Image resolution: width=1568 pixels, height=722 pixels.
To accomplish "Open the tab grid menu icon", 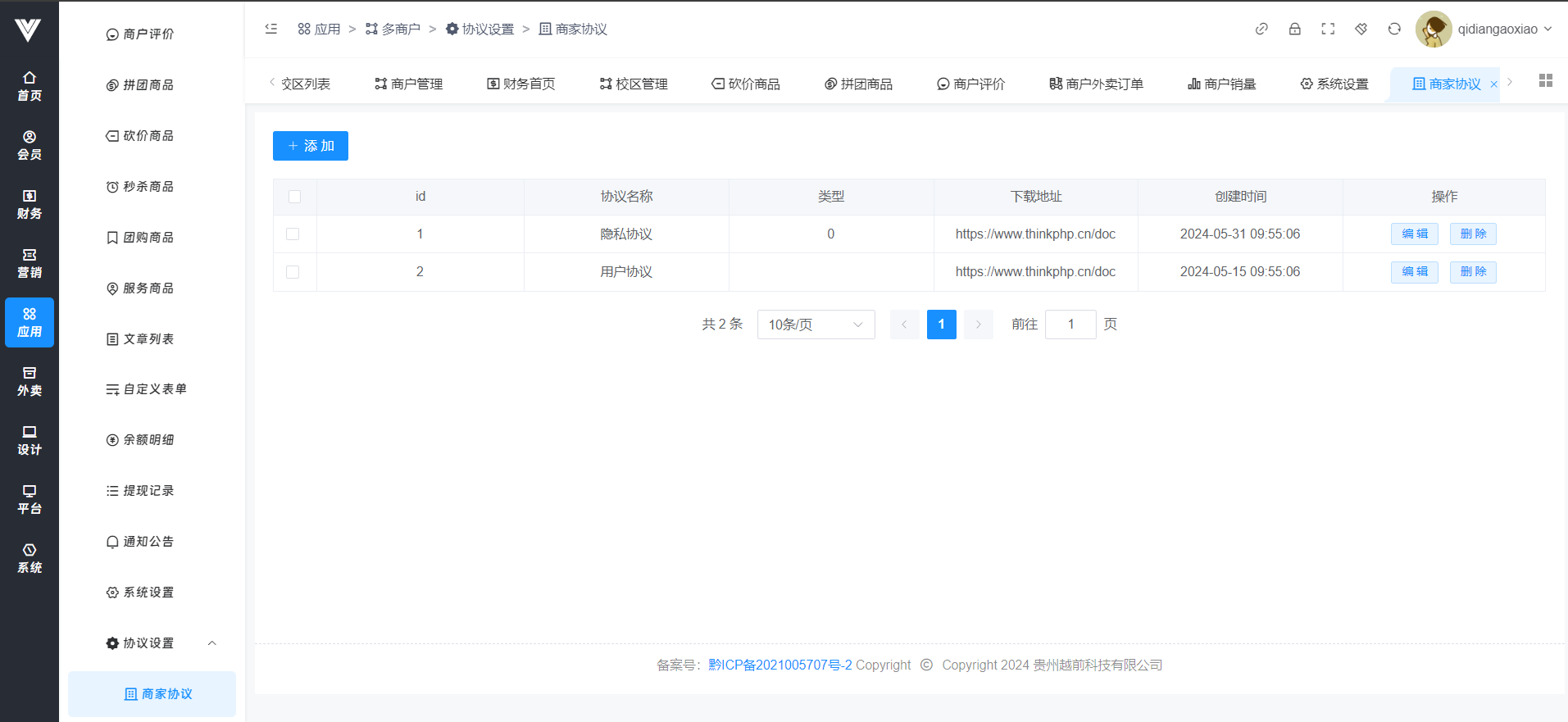I will [1545, 80].
